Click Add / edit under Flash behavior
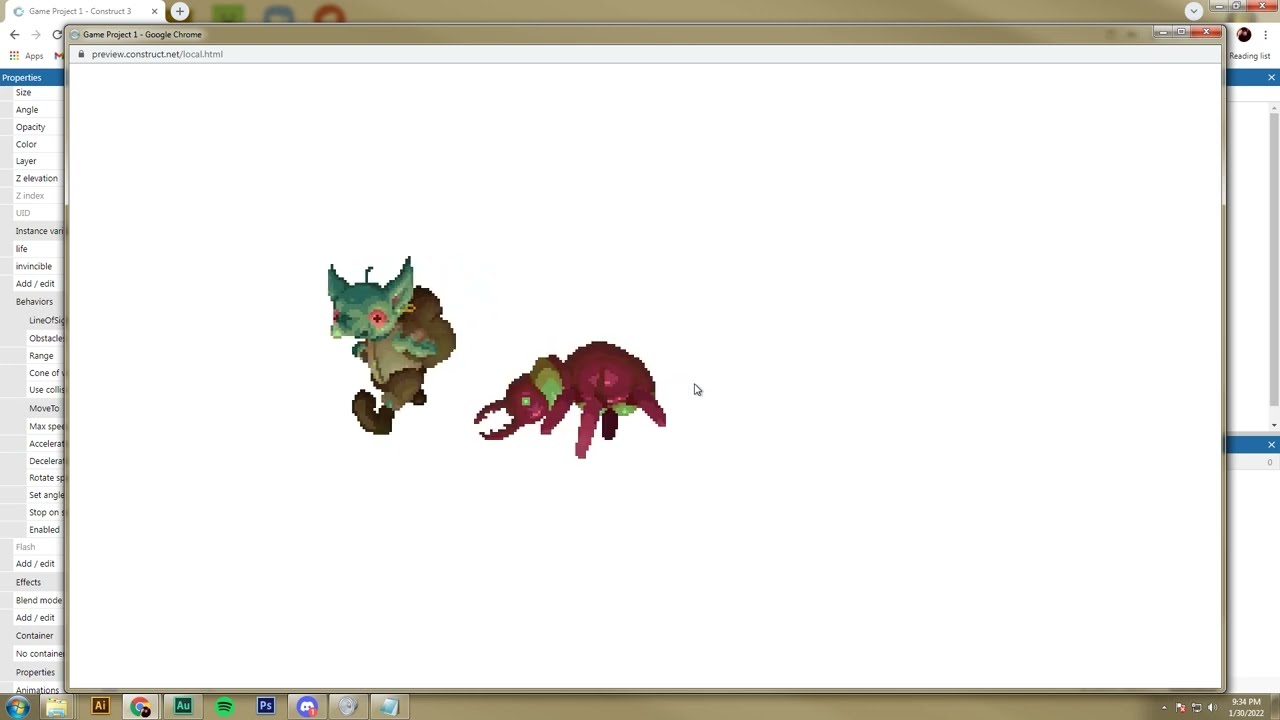 point(35,564)
